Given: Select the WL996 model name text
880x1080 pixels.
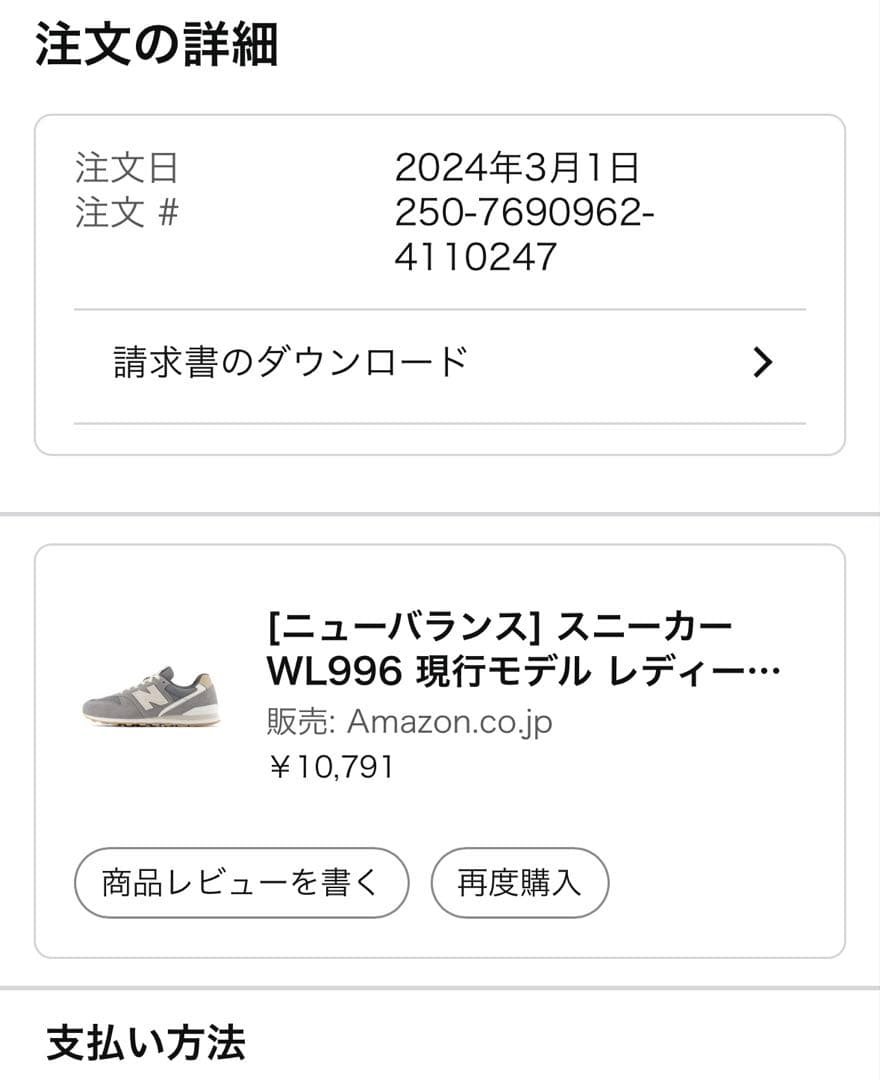Looking at the screenshot, I should click(327, 673).
